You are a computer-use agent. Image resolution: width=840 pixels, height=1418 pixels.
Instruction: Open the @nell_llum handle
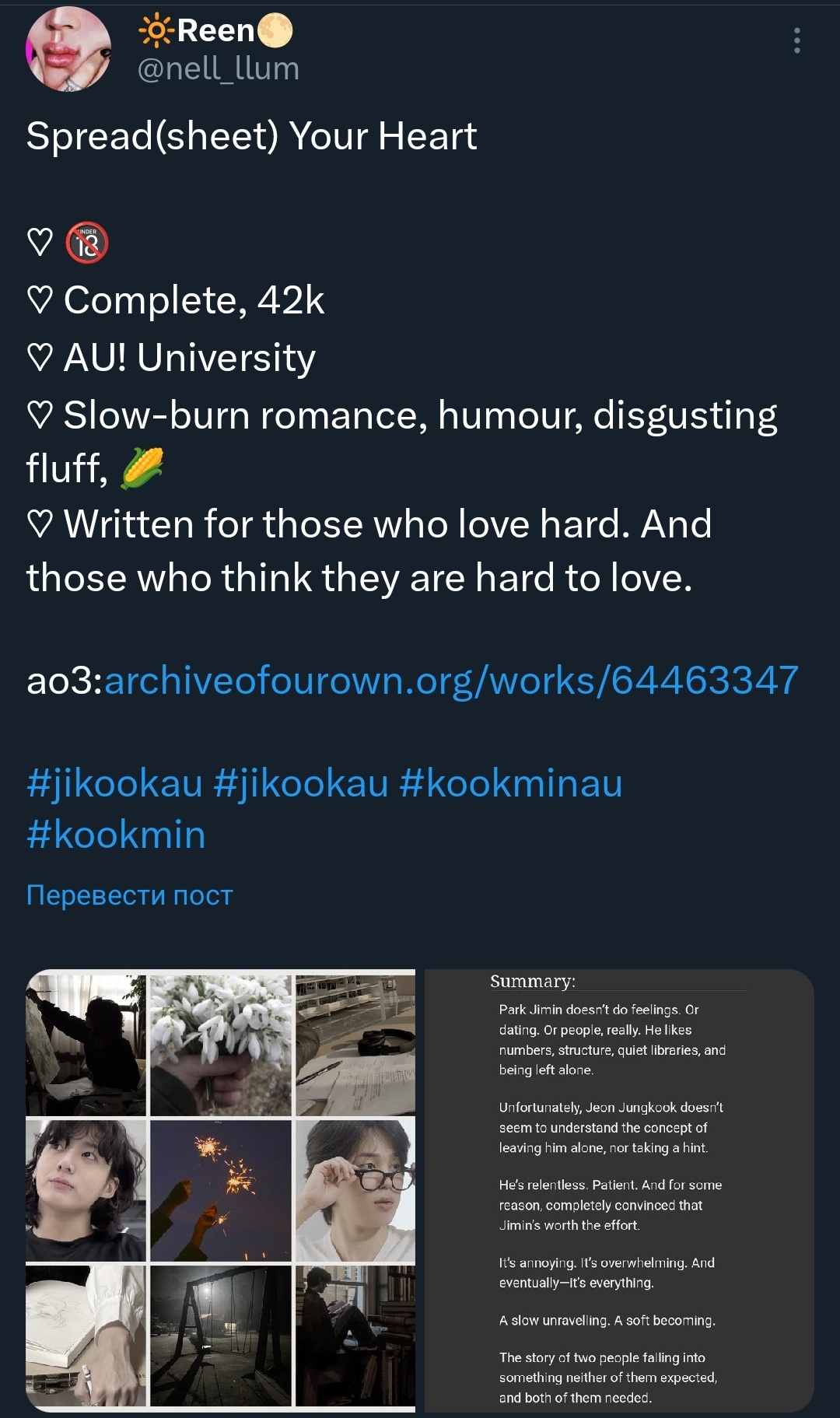pos(218,68)
